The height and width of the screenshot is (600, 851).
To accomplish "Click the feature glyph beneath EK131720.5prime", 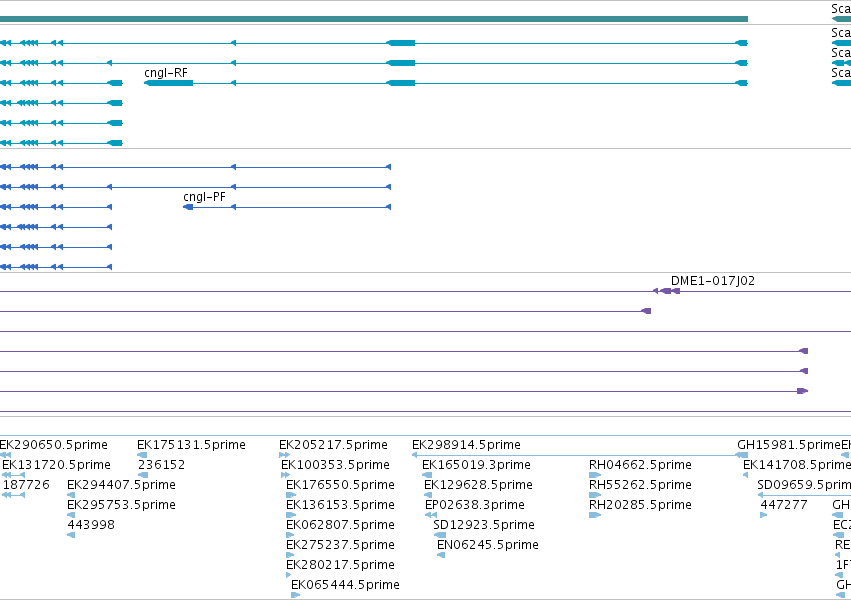I will point(14,475).
